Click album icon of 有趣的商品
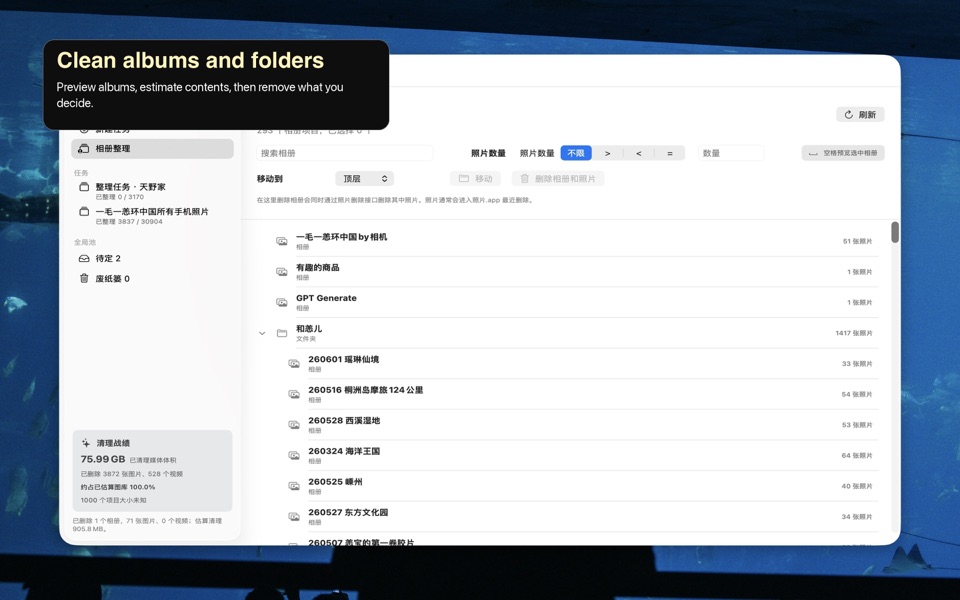The image size is (960, 600). coord(282,272)
